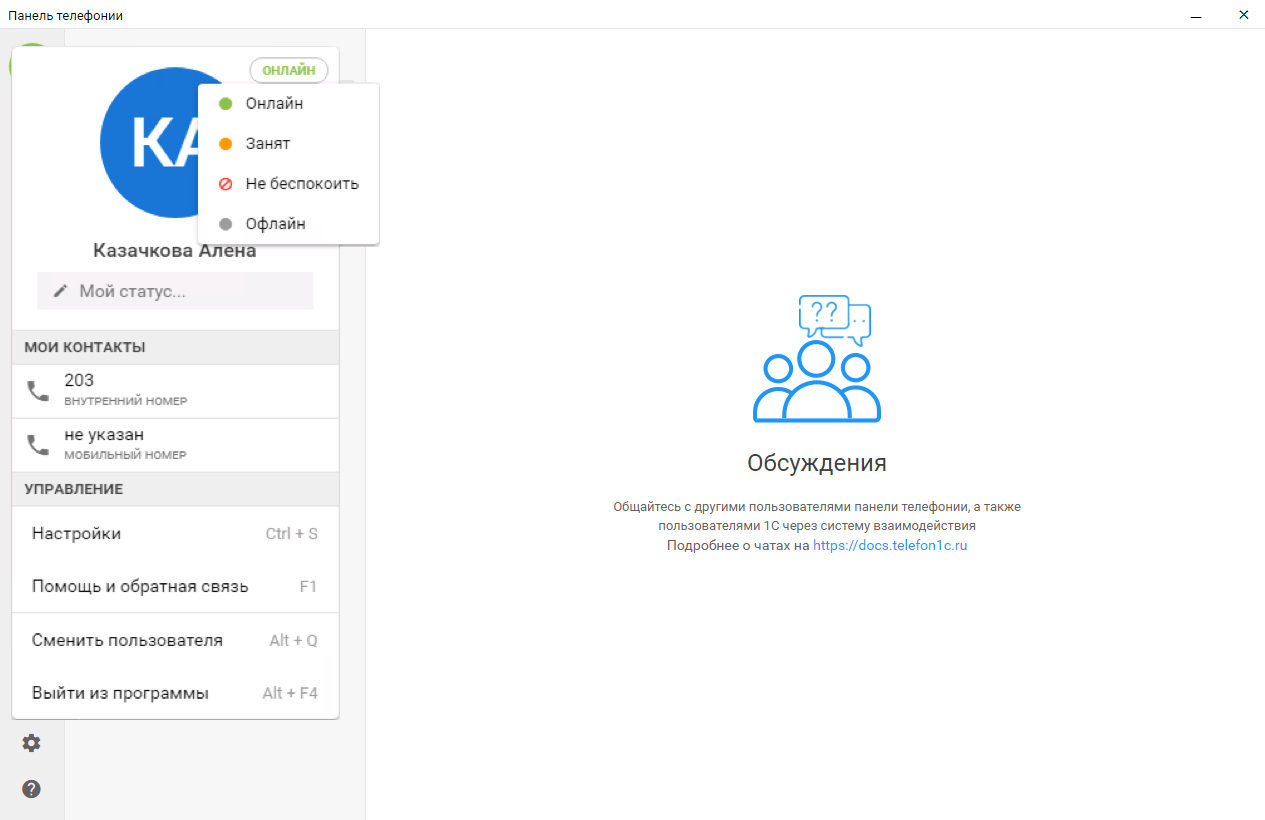This screenshot has width=1265, height=820.
Task: Click the phone icon next to 203
Action: [x=38, y=391]
